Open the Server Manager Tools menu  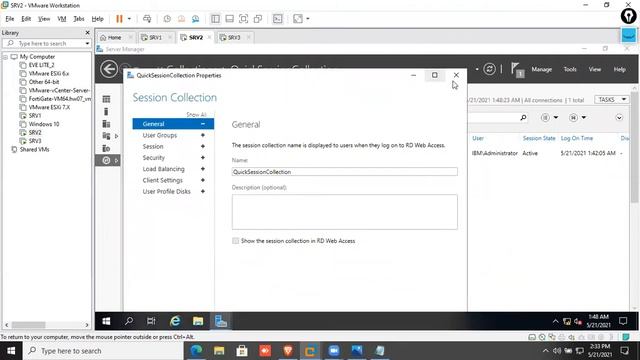tap(570, 69)
